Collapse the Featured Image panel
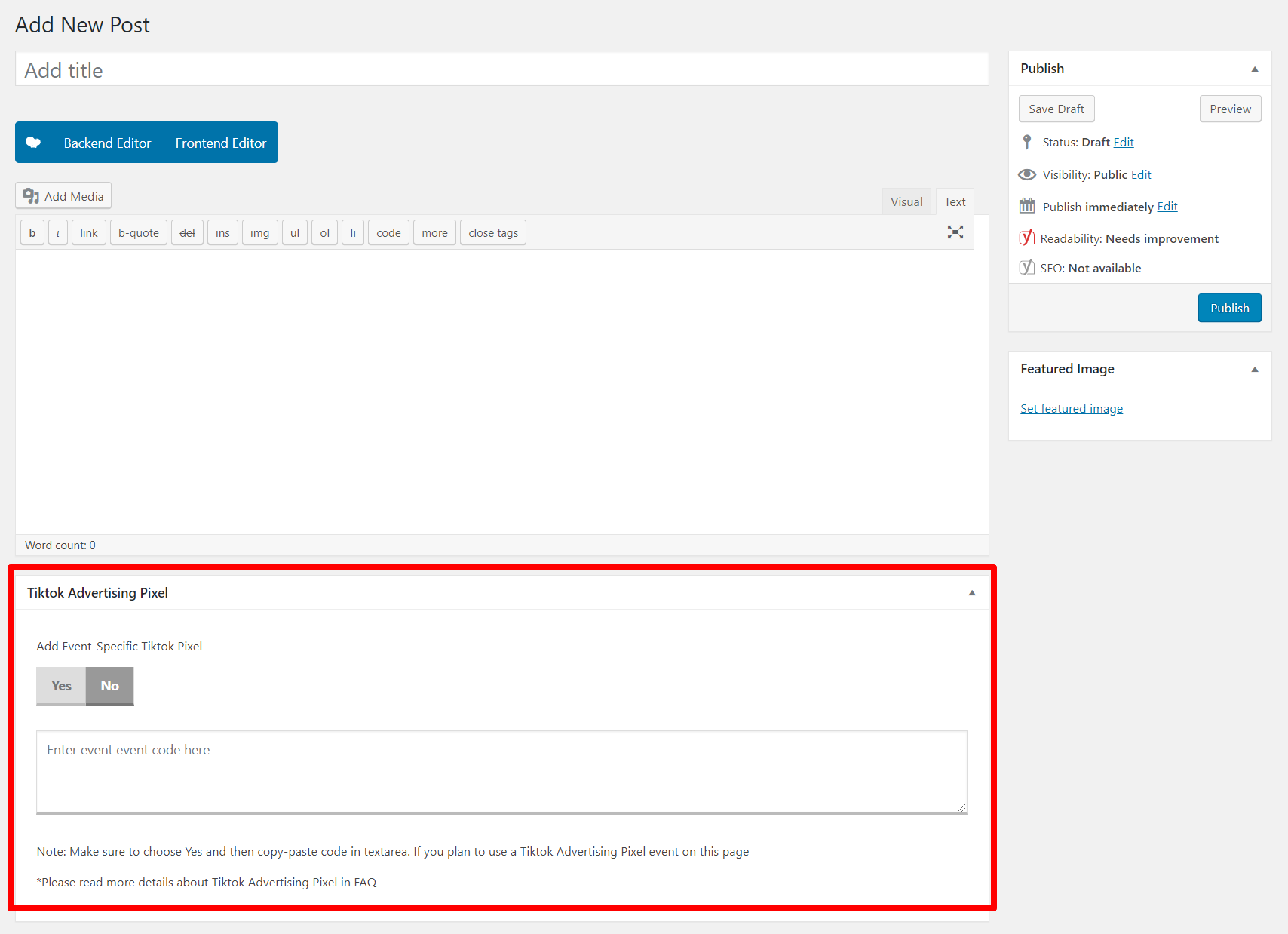Viewport: 1288px width, 934px height. (1254, 369)
